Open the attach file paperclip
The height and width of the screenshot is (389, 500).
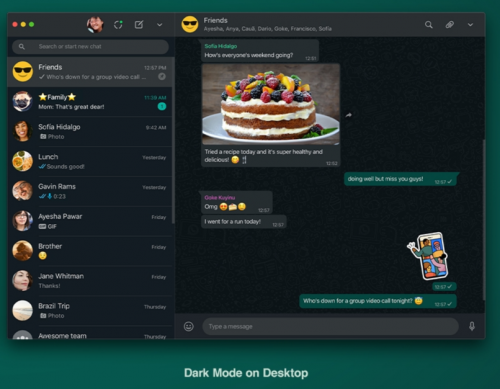(x=450, y=25)
